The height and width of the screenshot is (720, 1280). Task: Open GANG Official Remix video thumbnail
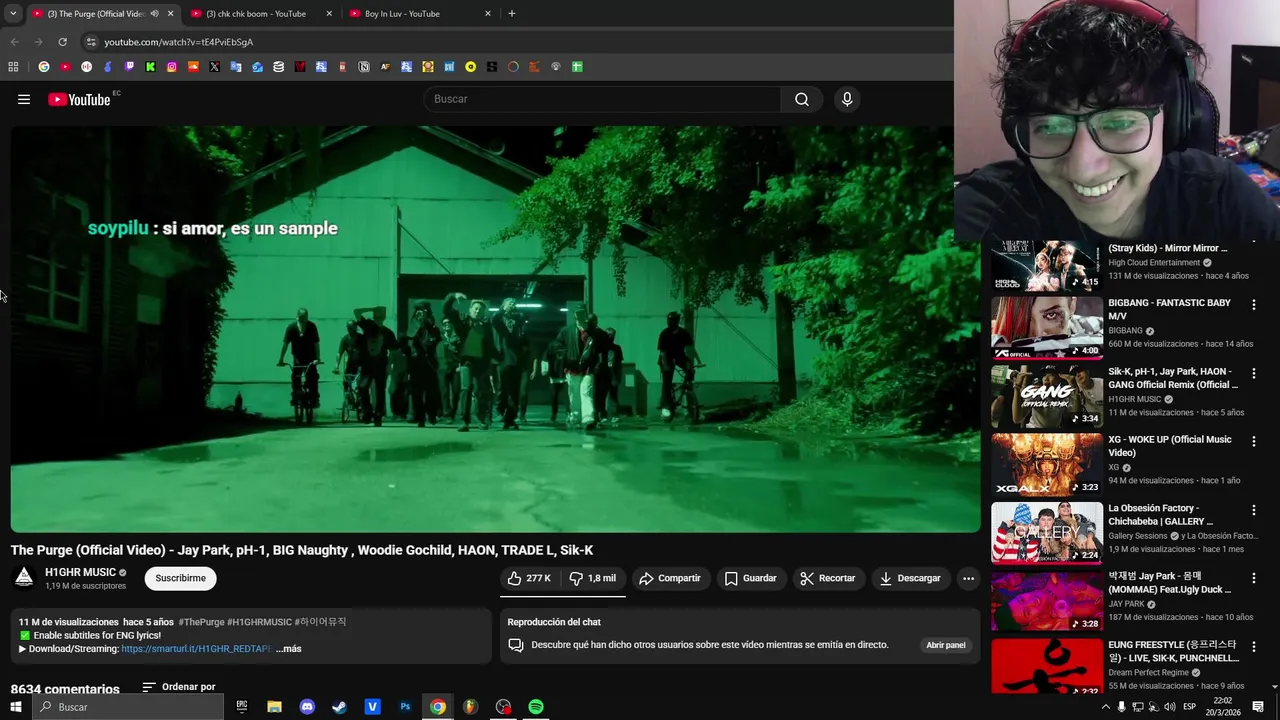click(x=1046, y=396)
